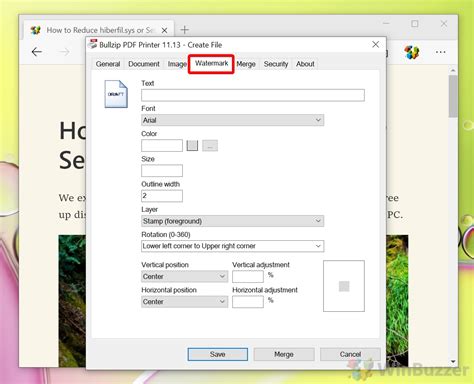Image resolution: width=474 pixels, height=384 pixels.
Task: Switch to the Document tab
Action: coord(144,64)
